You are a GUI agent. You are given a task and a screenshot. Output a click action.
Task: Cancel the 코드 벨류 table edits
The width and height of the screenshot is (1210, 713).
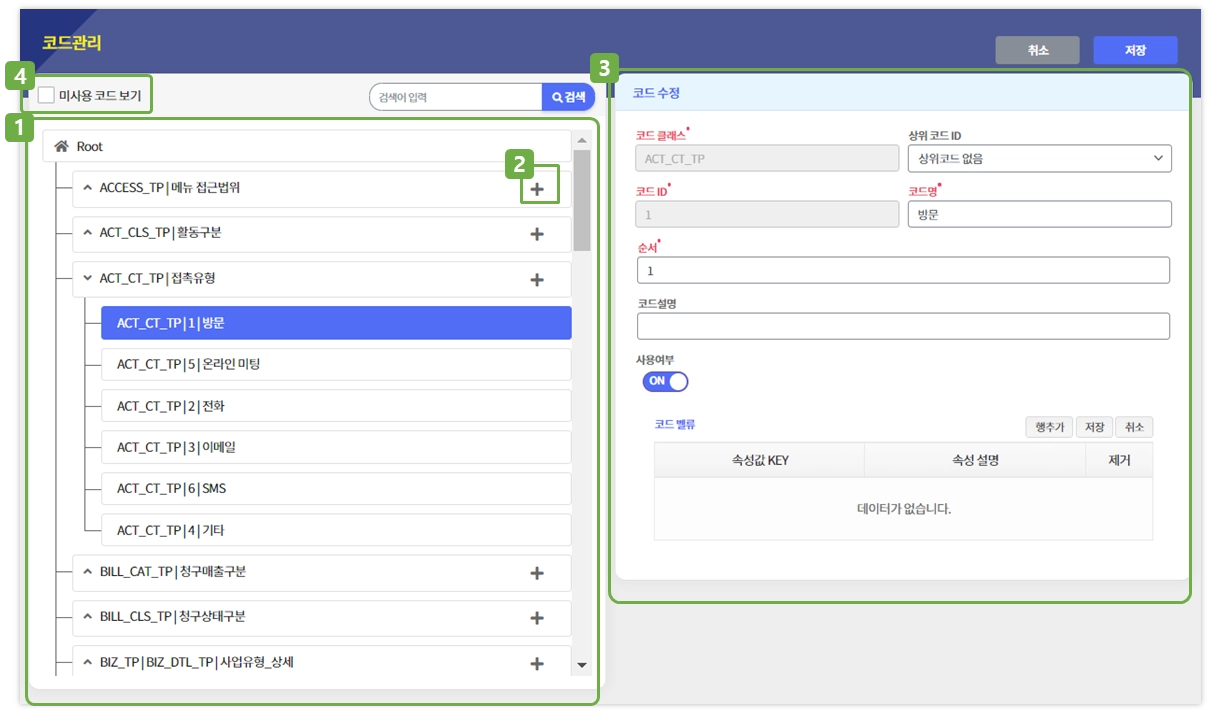coord(1134,427)
